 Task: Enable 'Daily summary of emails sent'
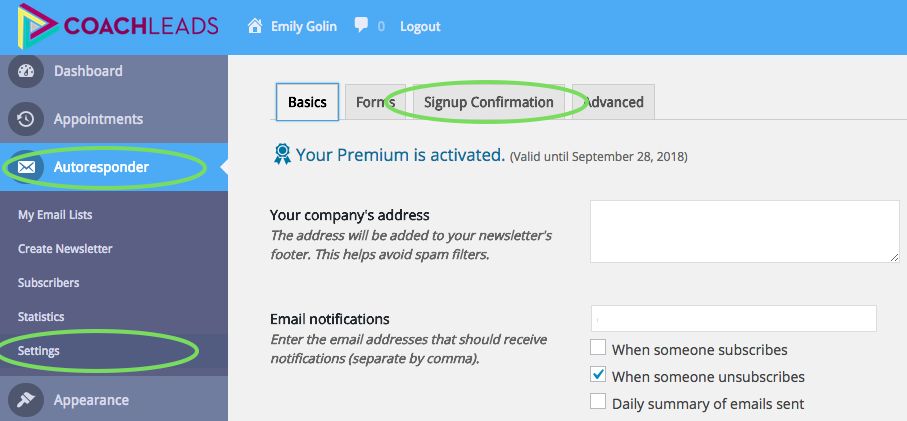coord(598,402)
